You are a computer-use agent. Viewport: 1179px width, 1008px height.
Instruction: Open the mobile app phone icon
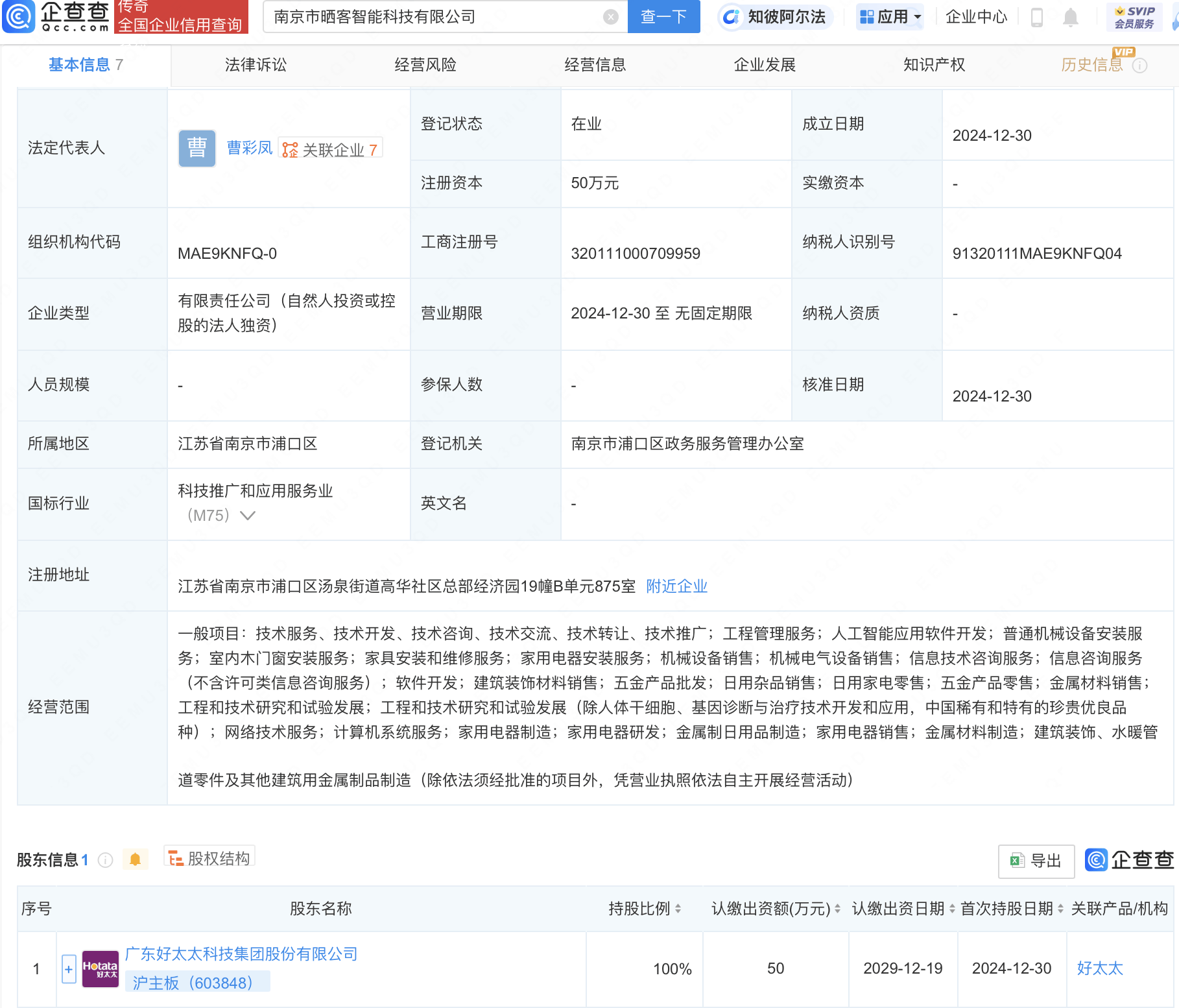(1036, 18)
